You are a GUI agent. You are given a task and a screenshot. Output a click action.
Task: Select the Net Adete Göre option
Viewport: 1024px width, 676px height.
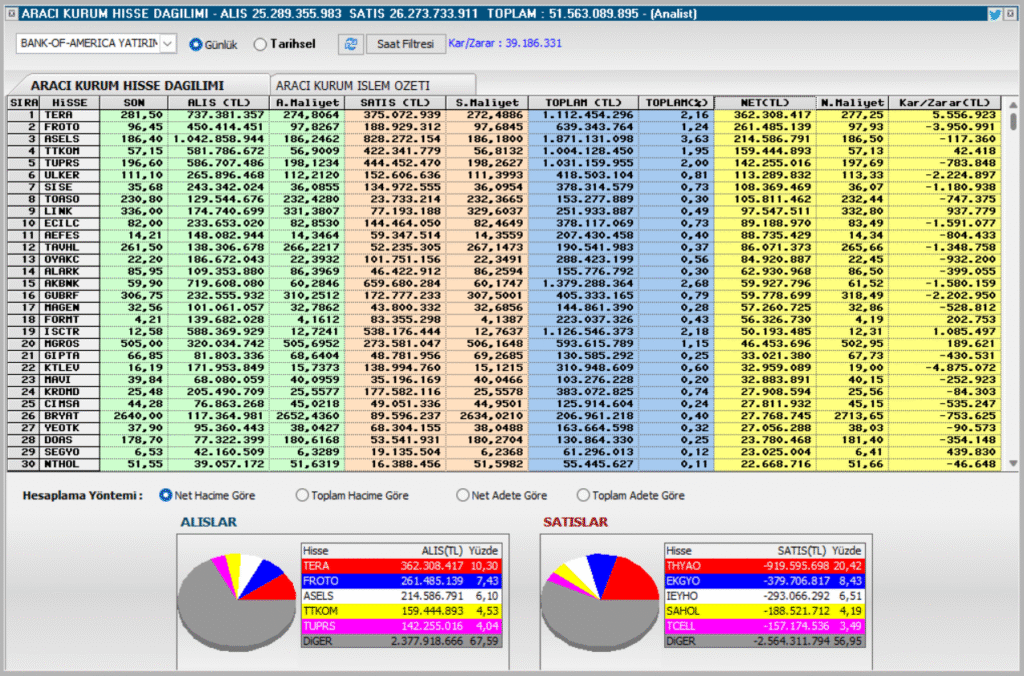click(462, 495)
